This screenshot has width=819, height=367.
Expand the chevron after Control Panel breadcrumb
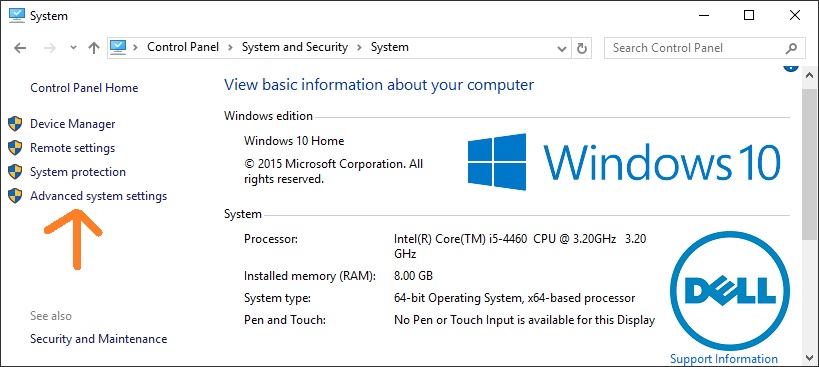tap(230, 48)
